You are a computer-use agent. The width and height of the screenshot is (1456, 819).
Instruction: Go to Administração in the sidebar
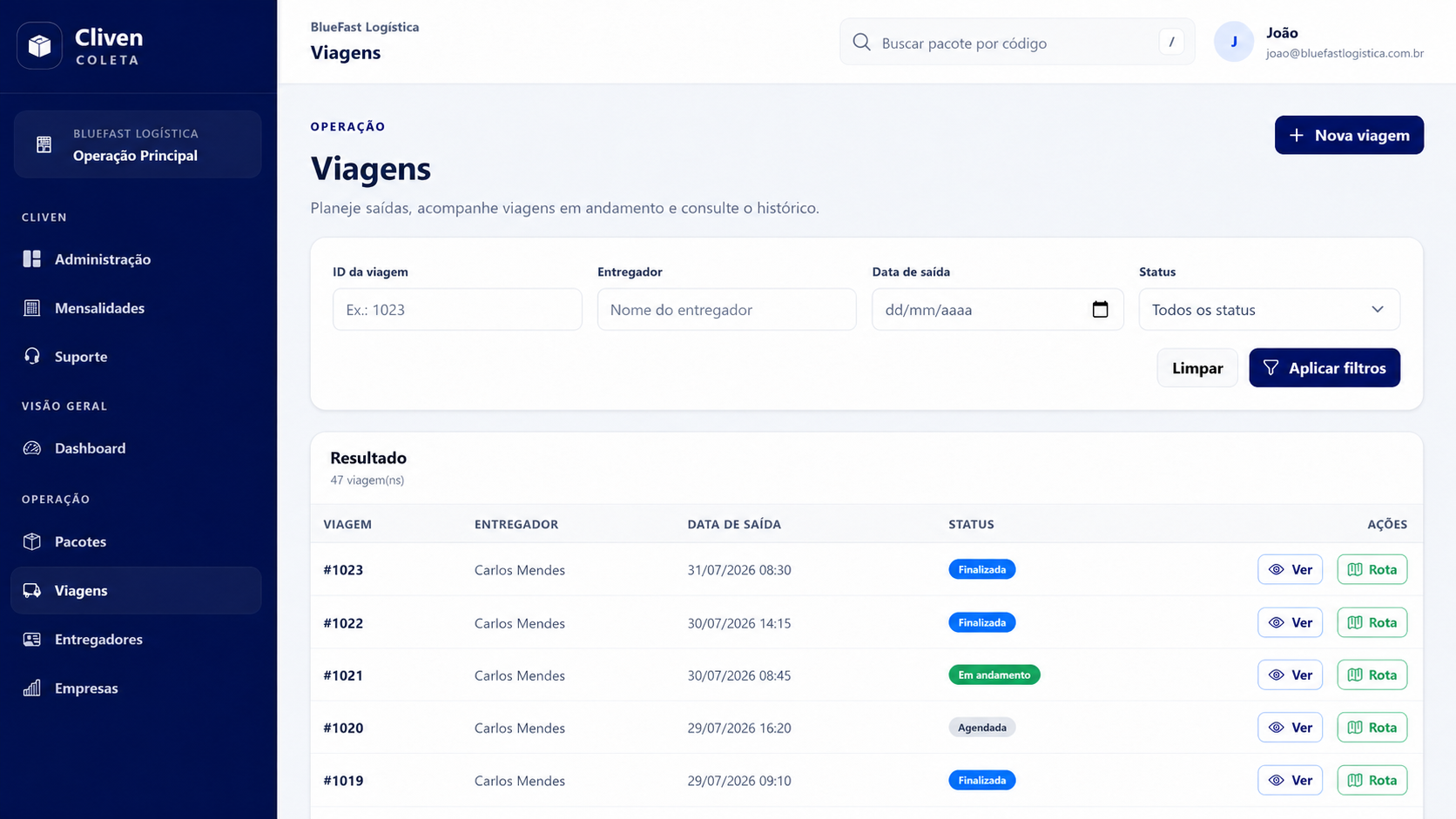point(136,258)
